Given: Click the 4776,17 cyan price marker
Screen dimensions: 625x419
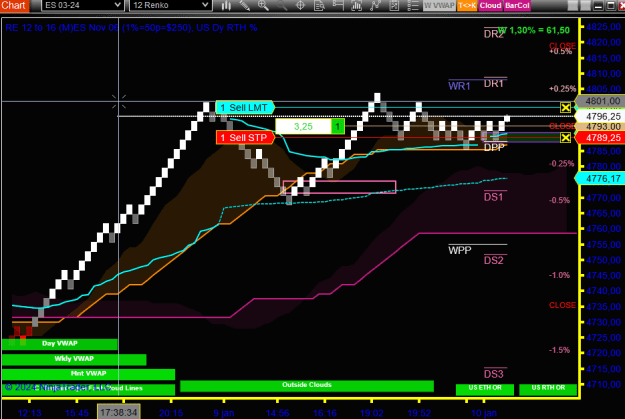Looking at the screenshot, I should point(602,178).
